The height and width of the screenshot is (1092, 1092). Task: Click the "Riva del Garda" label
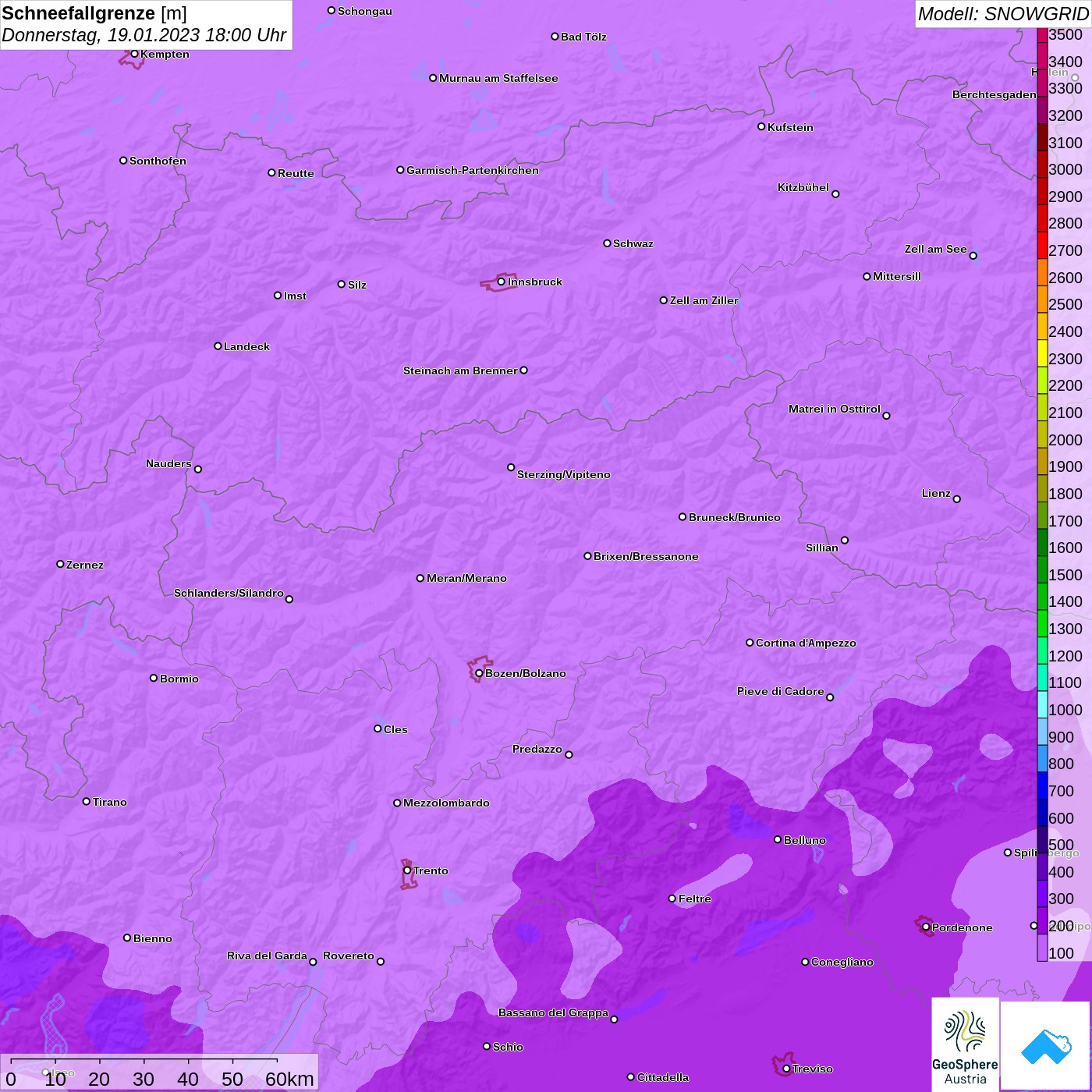pos(267,955)
